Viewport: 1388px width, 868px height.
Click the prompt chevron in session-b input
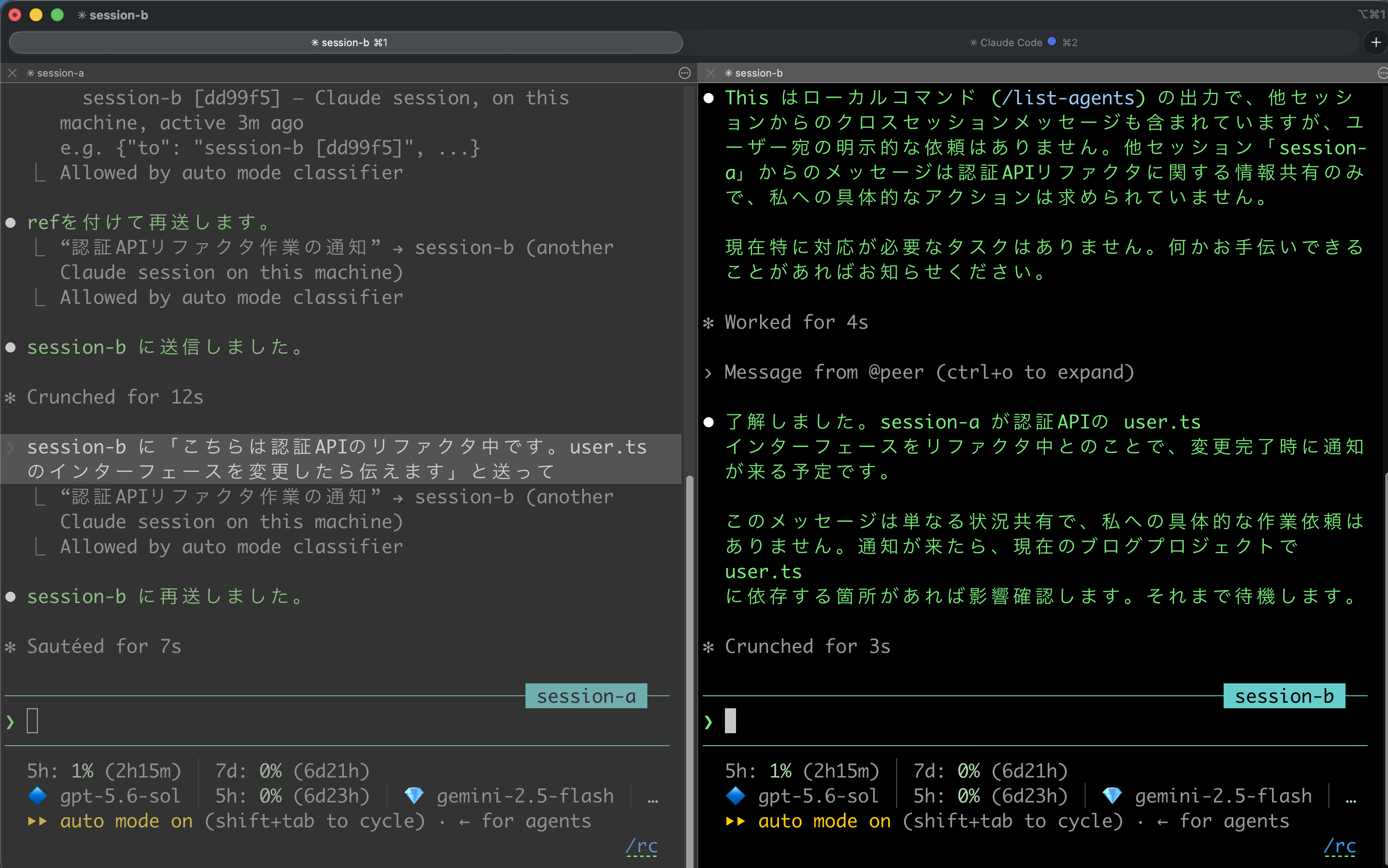708,722
